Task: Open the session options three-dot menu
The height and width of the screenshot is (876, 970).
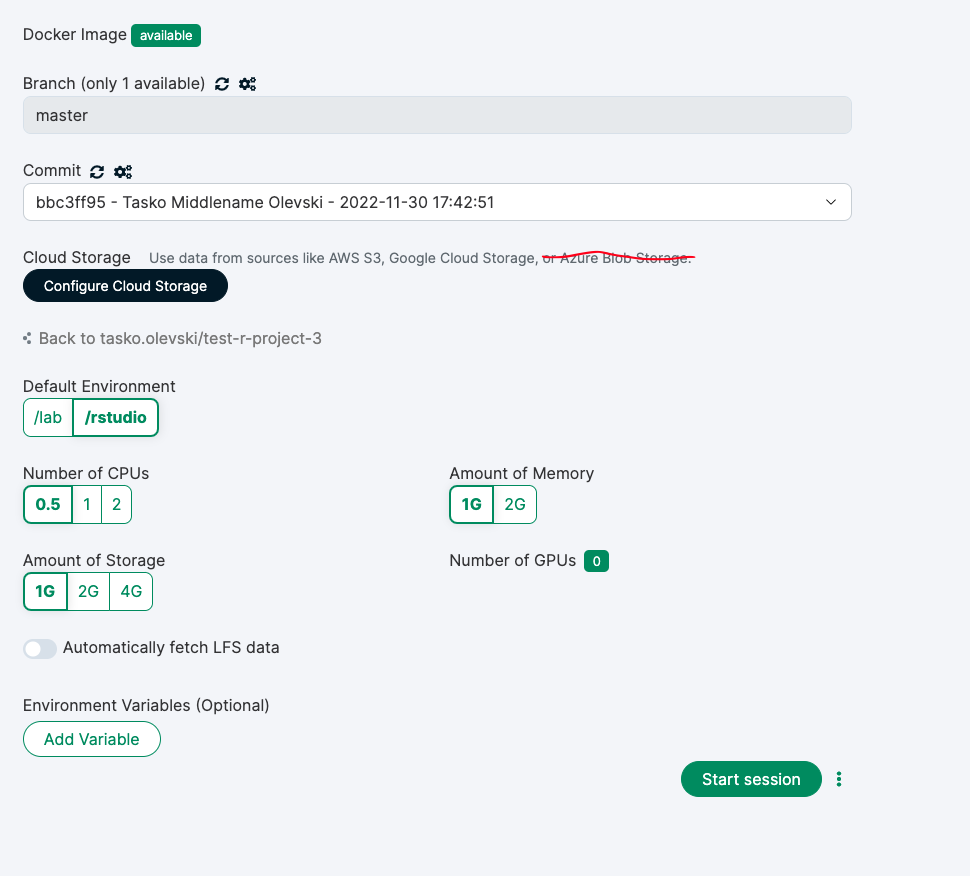Action: click(839, 779)
